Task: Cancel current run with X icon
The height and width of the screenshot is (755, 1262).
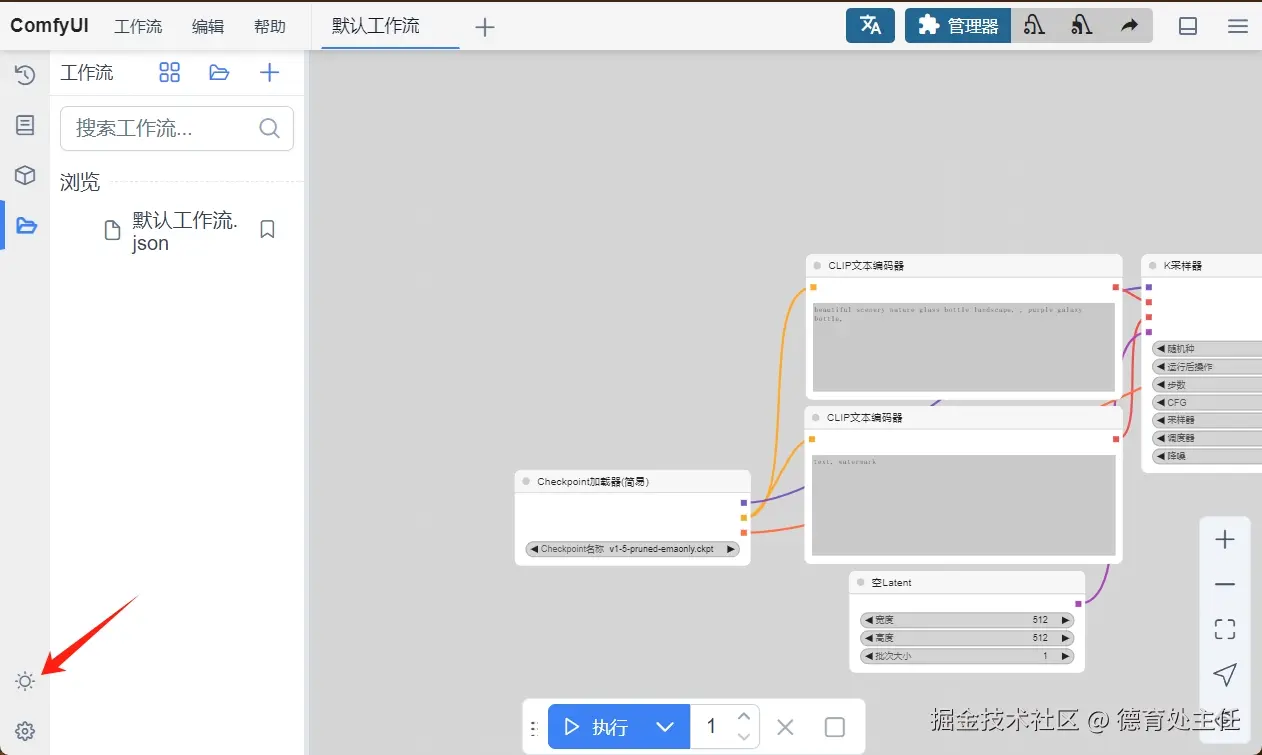Action: coord(785,727)
